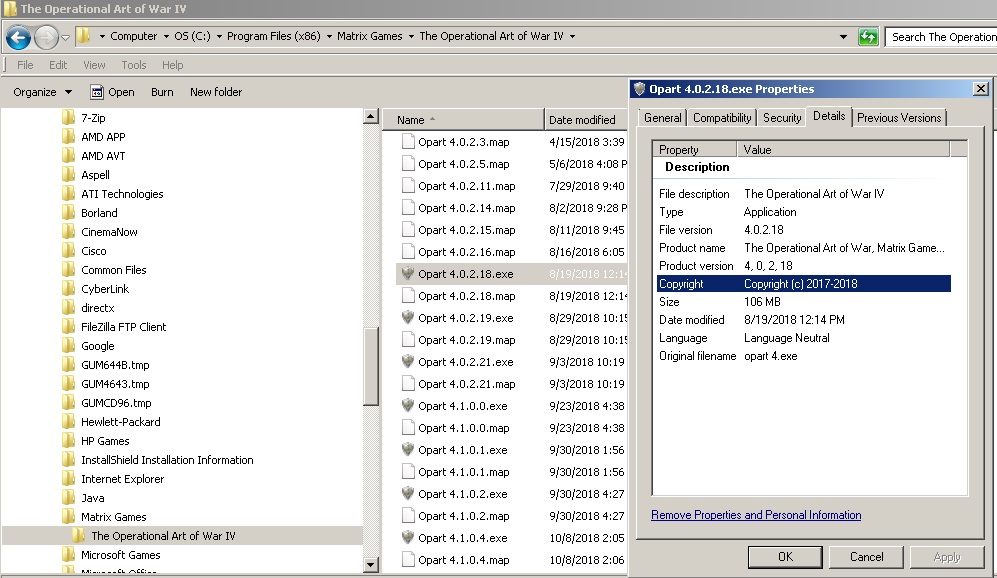Select the Borland folder icon
997x578 pixels.
click(x=69, y=213)
